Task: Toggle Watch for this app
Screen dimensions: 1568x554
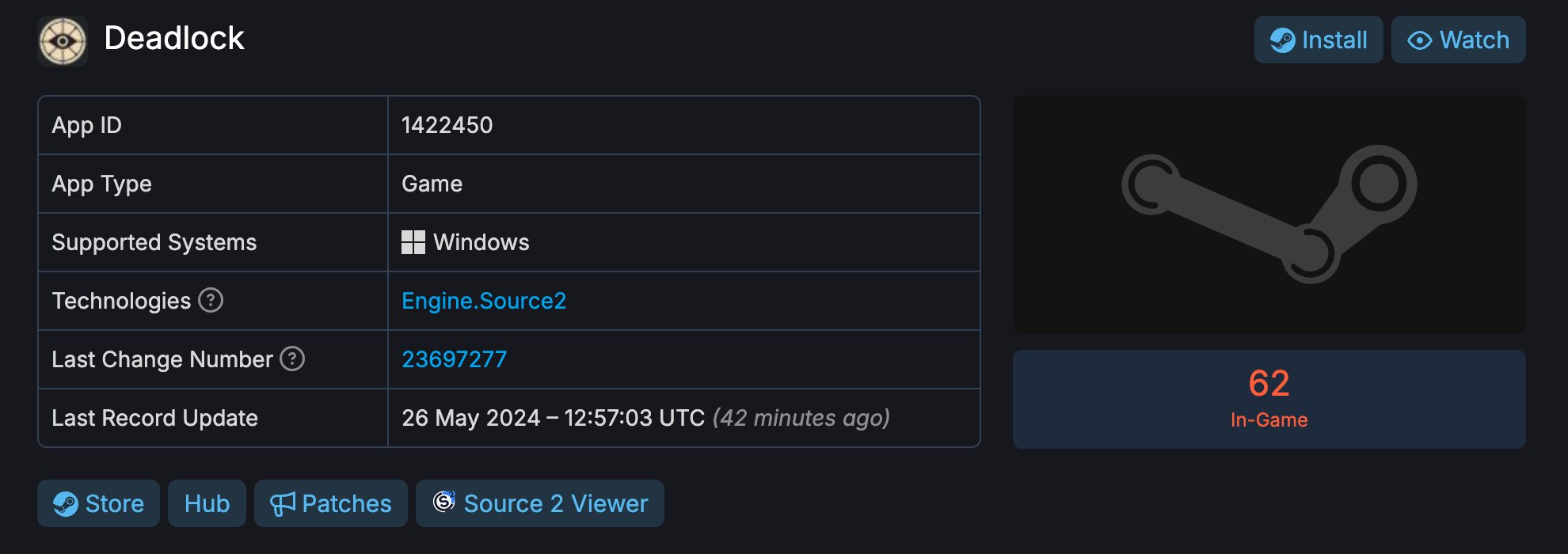Action: click(1458, 40)
